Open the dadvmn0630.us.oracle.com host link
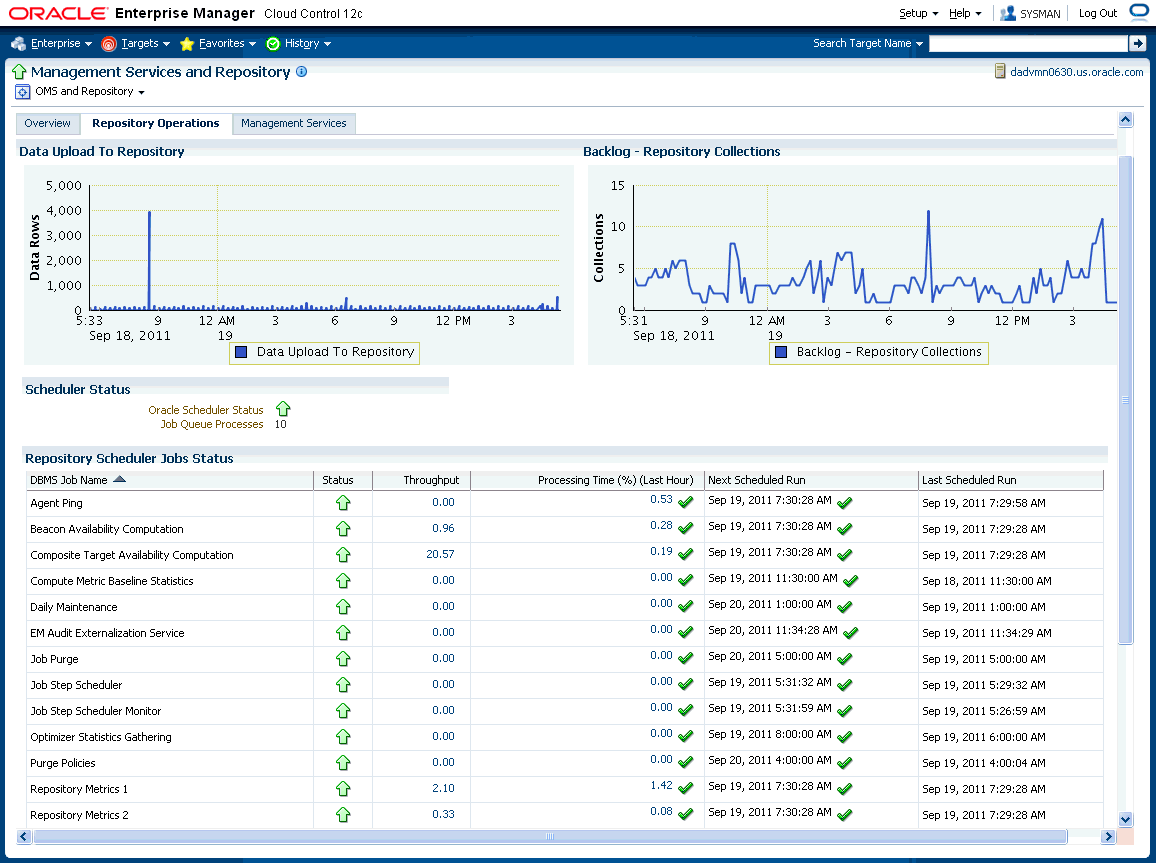The height and width of the screenshot is (863, 1156). tap(1076, 72)
